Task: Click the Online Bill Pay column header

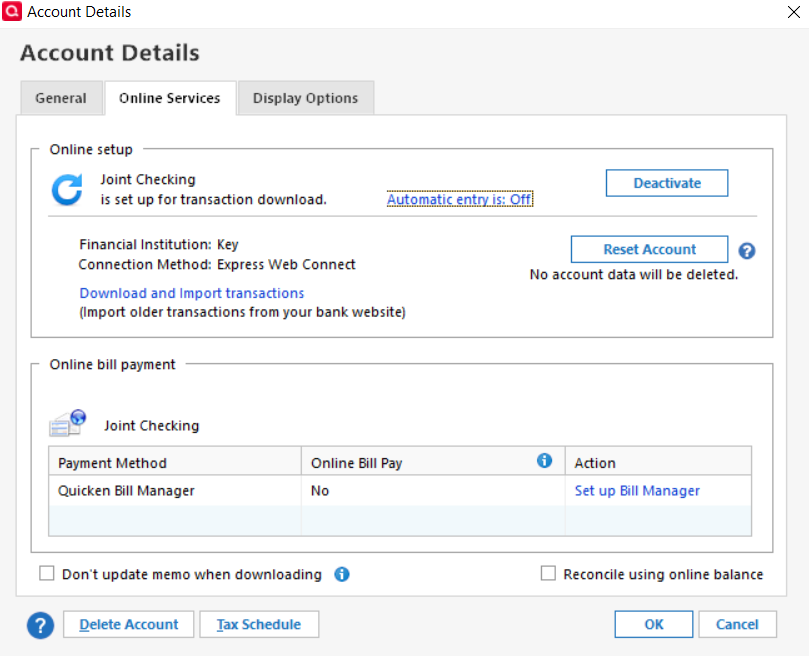Action: point(433,461)
